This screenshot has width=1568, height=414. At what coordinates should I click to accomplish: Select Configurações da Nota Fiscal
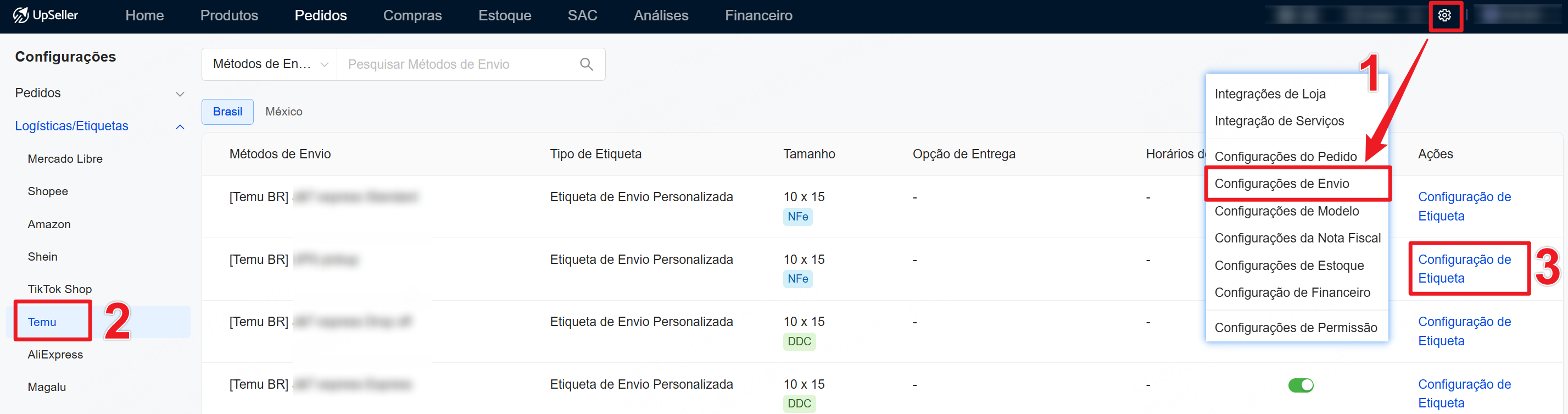click(x=1297, y=238)
